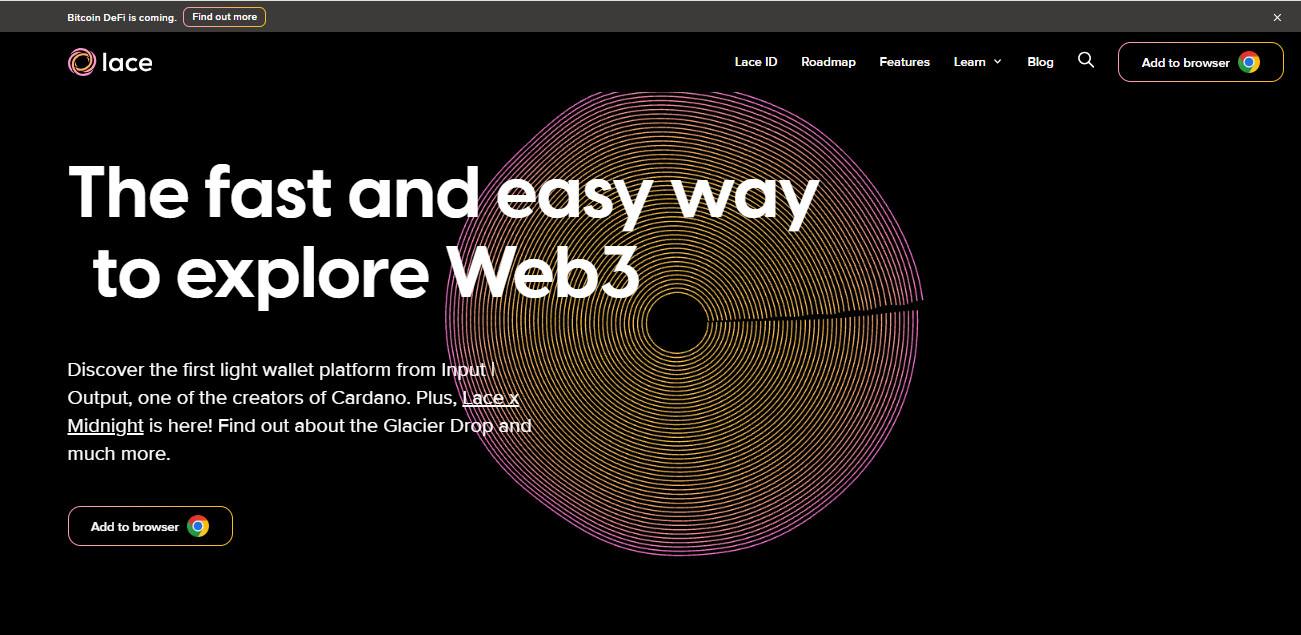The width and height of the screenshot is (1301, 635).
Task: Click the lace wordmark text in the header
Action: pos(127,62)
